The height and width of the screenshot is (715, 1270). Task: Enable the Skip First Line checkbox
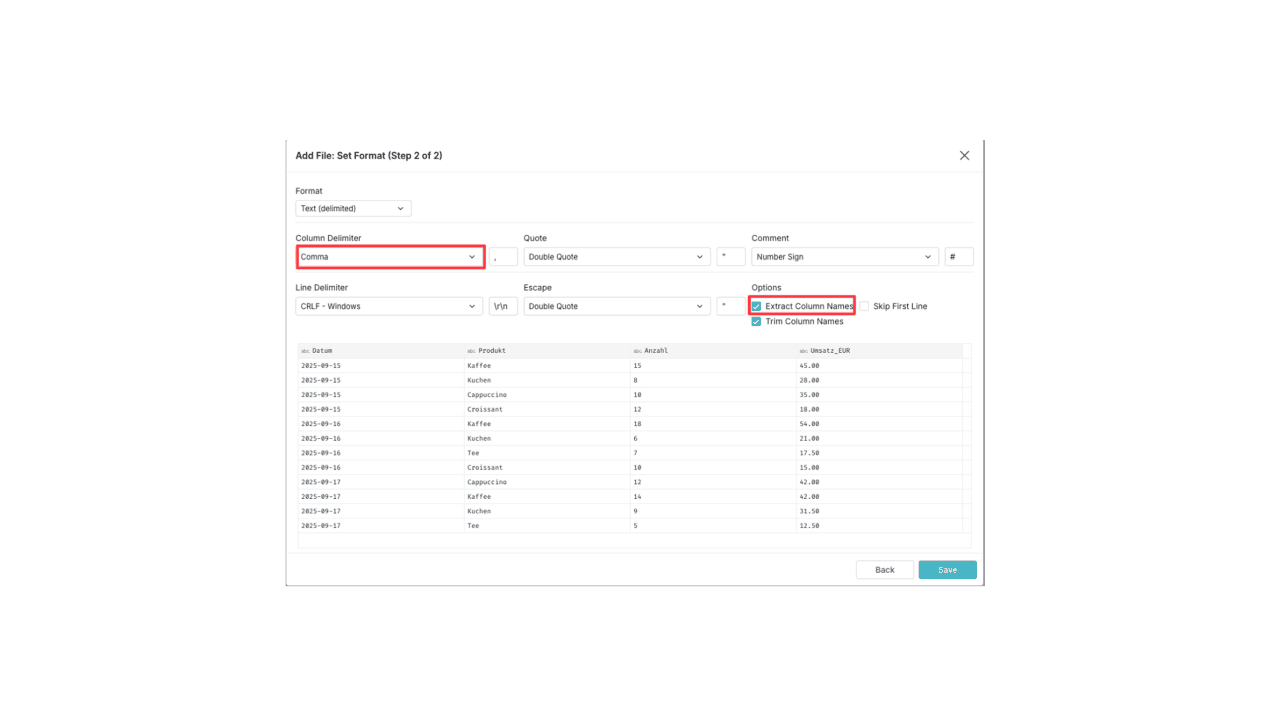point(864,306)
